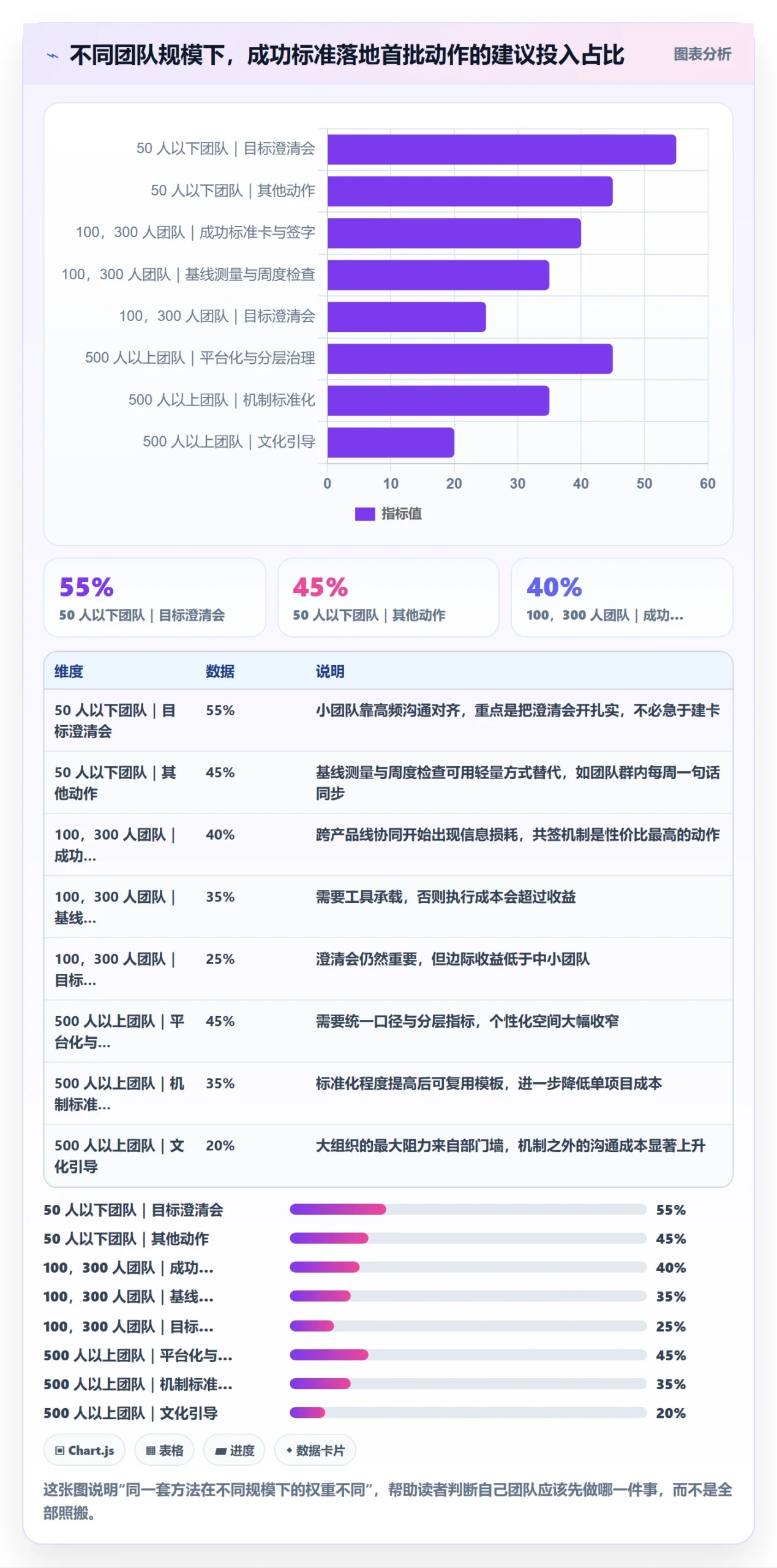This screenshot has height=1568, width=777.
Task: Click the progress bar for 500 人以上团队｜平台化与…
Action: tap(468, 1355)
